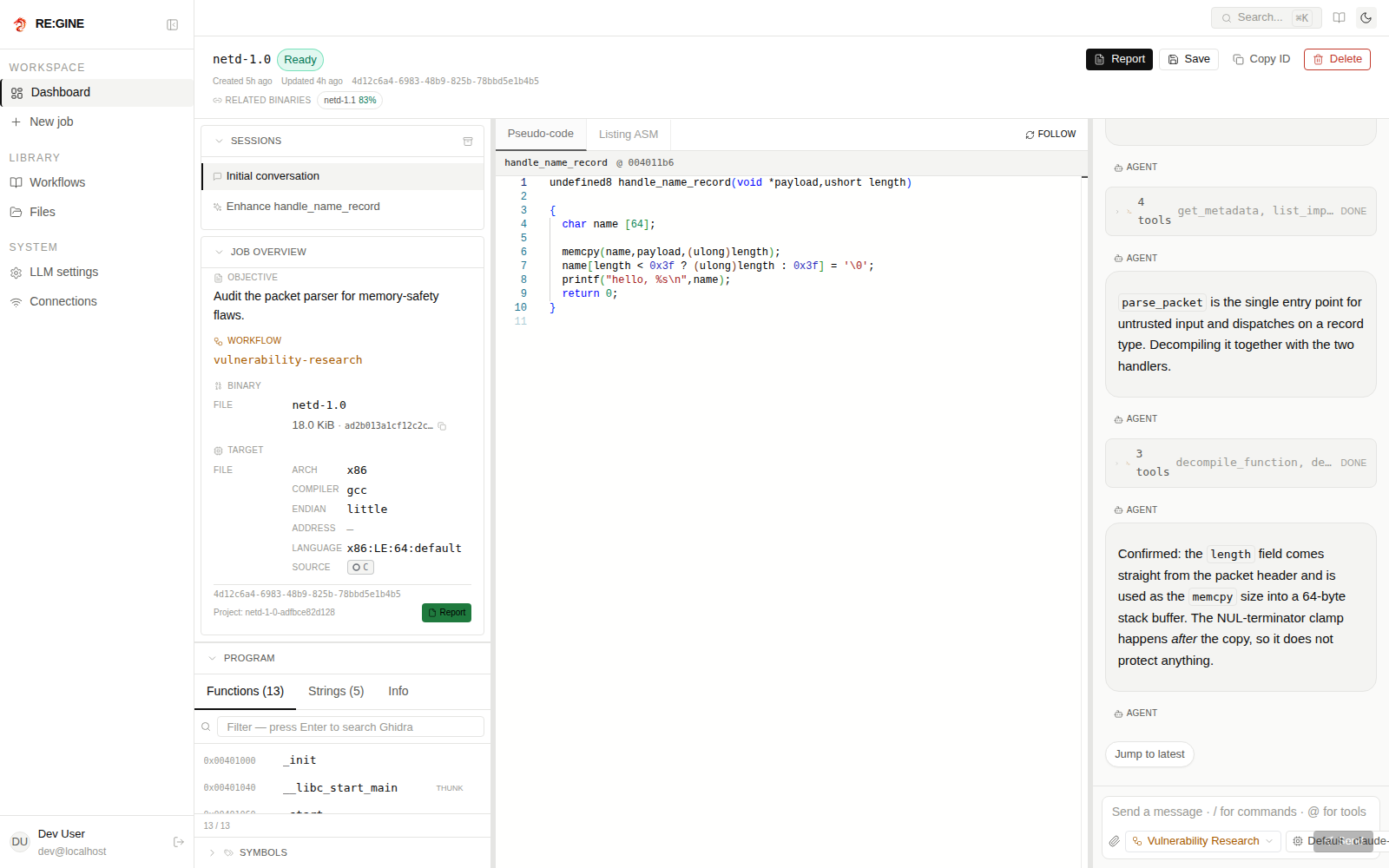The width and height of the screenshot is (1389, 868).
Task: Open Enhance handle_name_record session
Action: point(343,207)
